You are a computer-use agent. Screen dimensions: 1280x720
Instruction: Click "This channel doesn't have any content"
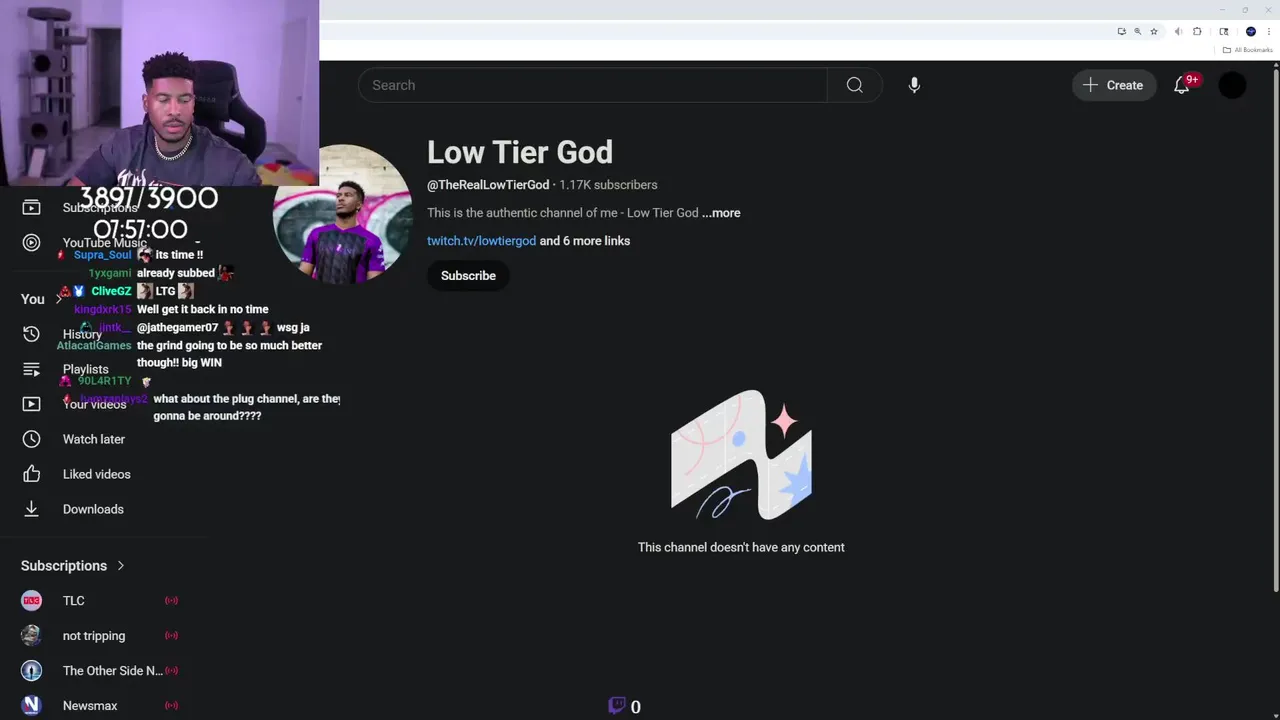741,547
